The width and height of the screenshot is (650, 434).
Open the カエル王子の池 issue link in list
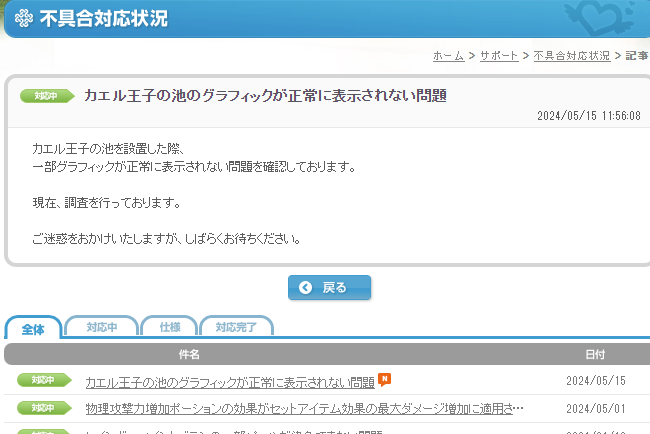230,382
